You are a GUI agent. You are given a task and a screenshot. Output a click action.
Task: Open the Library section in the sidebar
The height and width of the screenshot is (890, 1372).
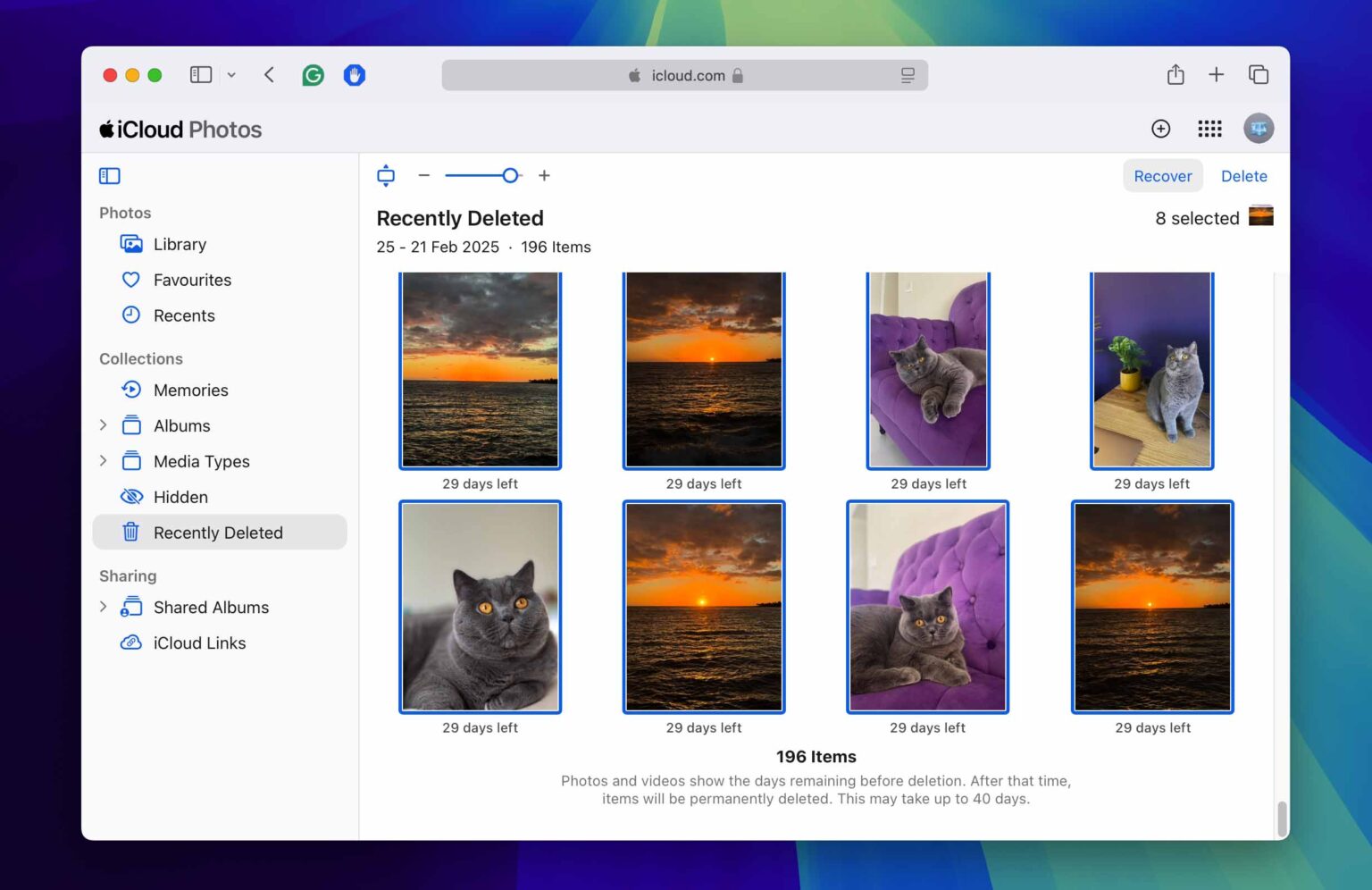pyautogui.click(x=180, y=243)
